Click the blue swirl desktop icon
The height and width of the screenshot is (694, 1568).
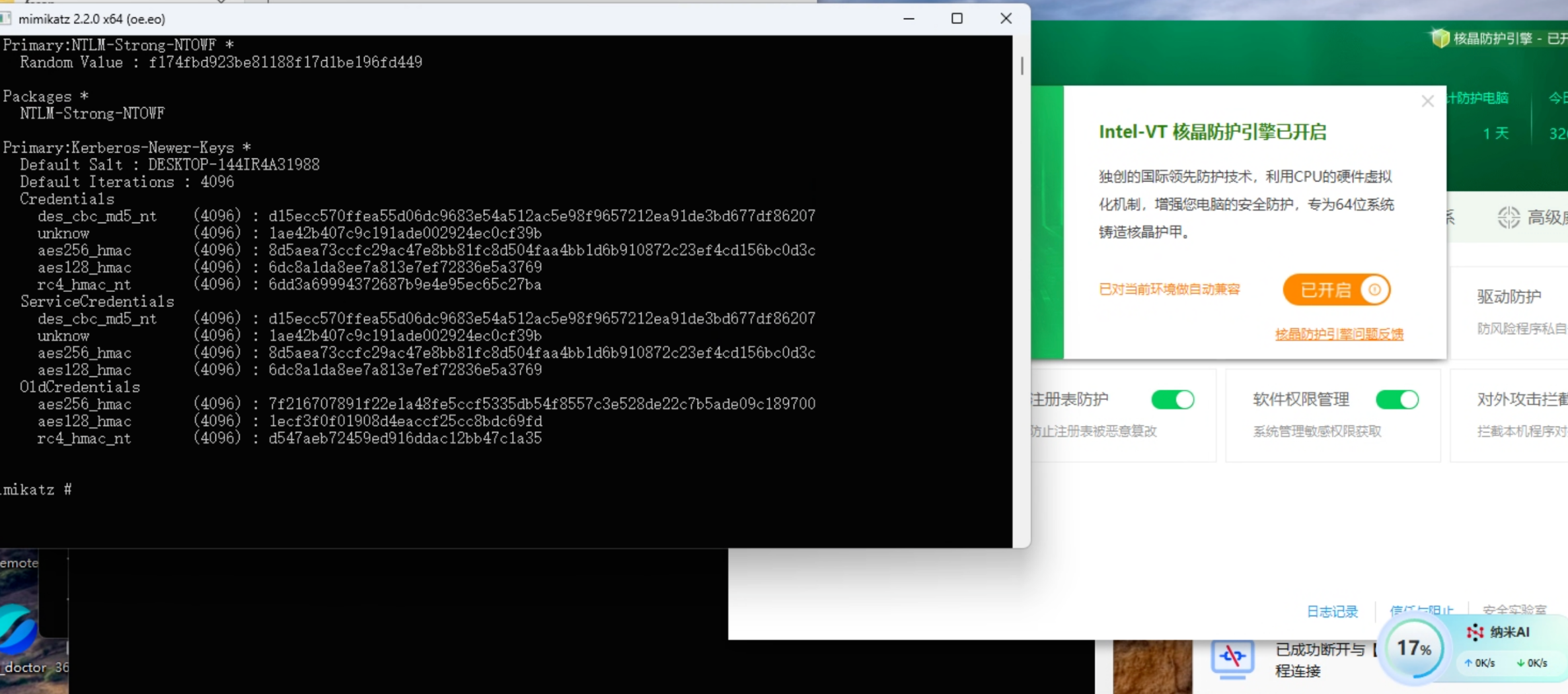[x=18, y=627]
